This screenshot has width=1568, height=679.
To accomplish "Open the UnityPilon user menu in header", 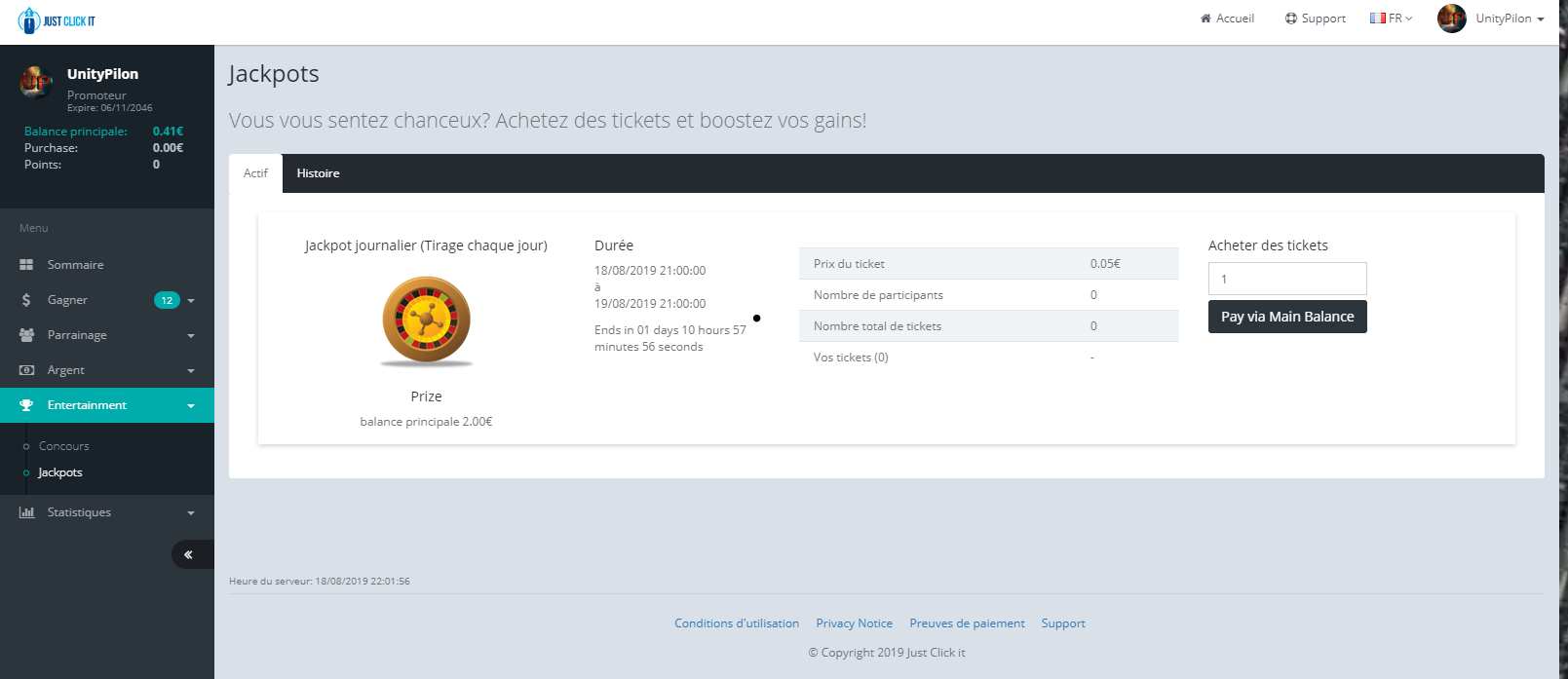I will [x=1491, y=19].
